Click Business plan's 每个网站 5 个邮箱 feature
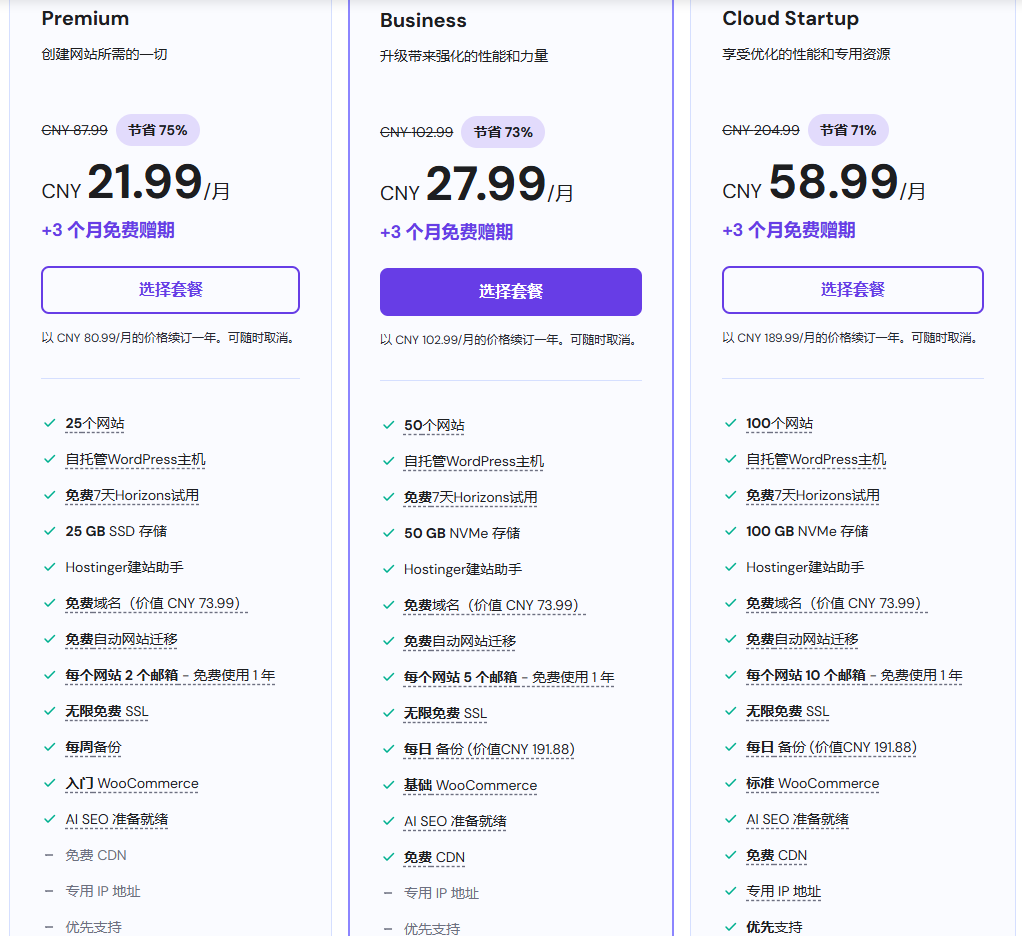 tap(508, 677)
